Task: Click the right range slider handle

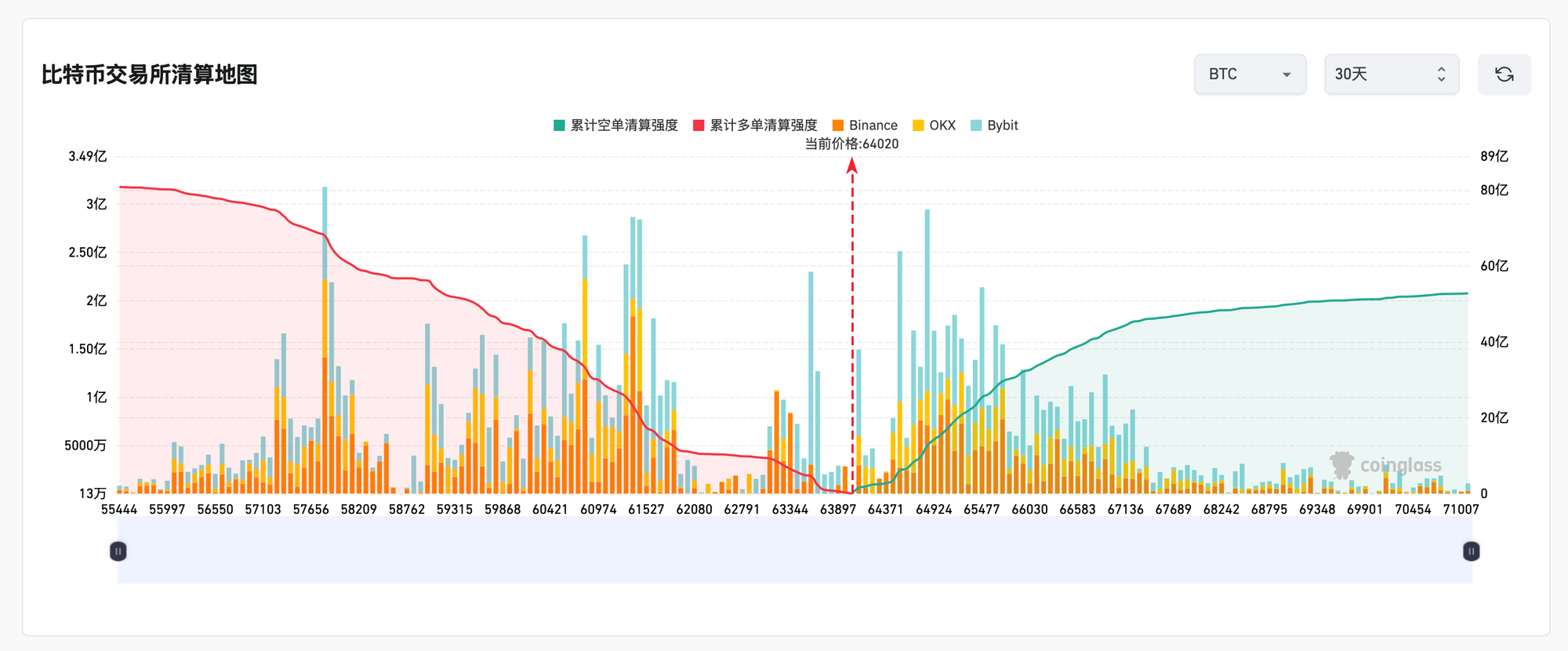Action: [x=1472, y=551]
